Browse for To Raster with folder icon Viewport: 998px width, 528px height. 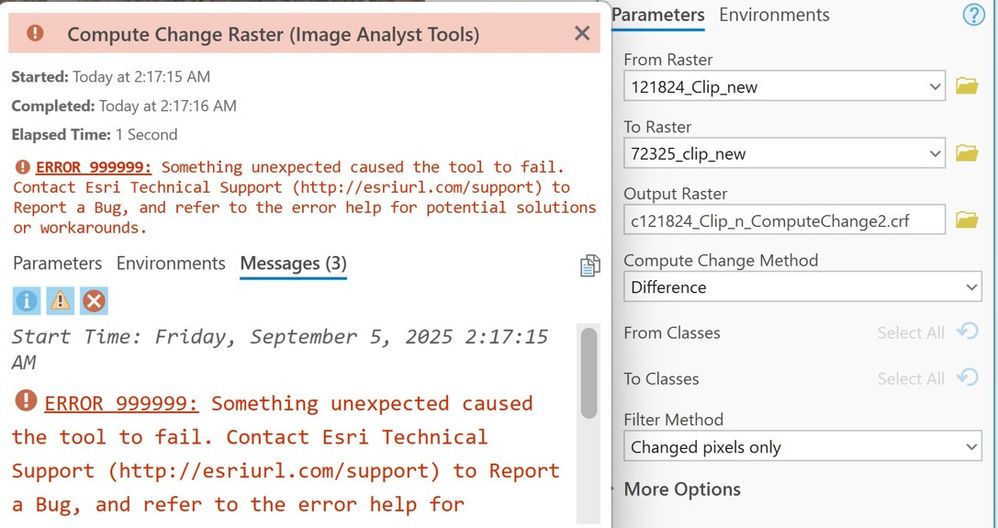(x=966, y=153)
